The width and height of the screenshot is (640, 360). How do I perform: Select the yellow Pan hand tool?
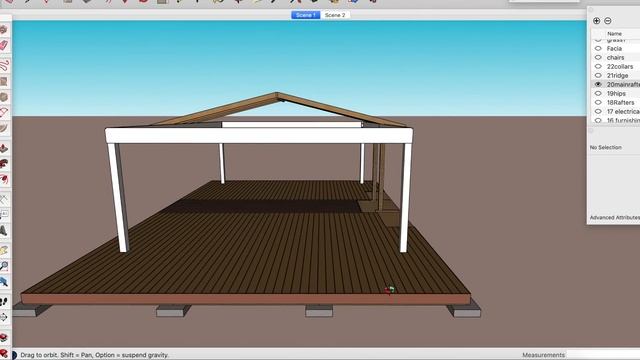pyautogui.click(x=4, y=251)
